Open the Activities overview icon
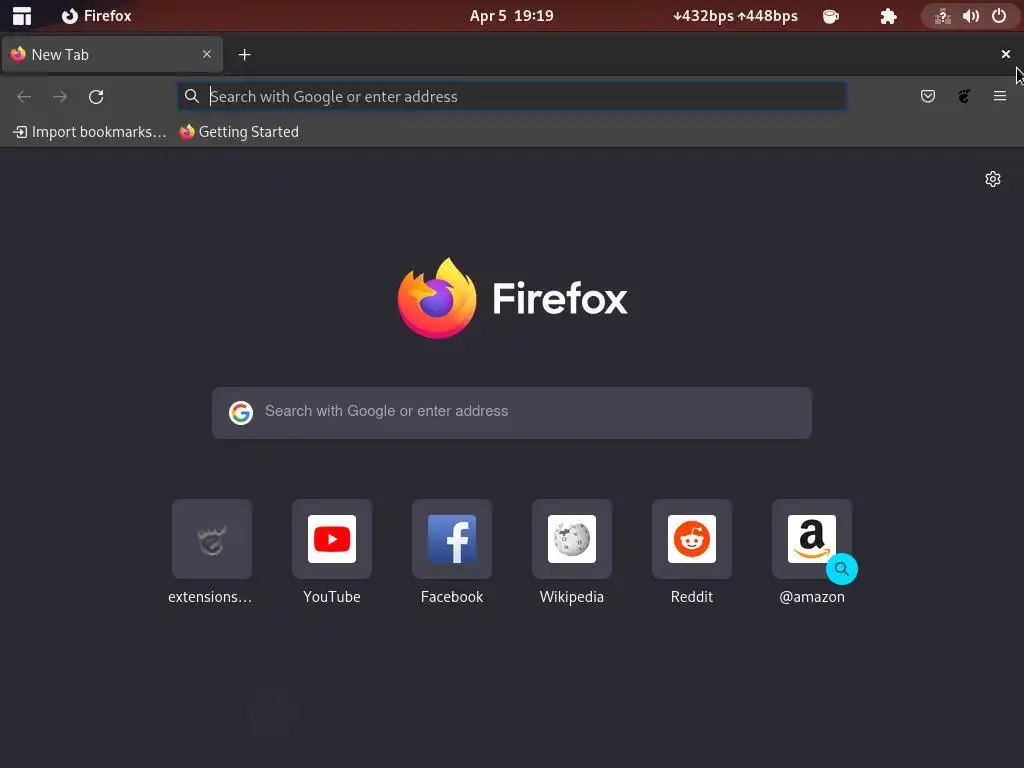The image size is (1024, 768). click(22, 16)
